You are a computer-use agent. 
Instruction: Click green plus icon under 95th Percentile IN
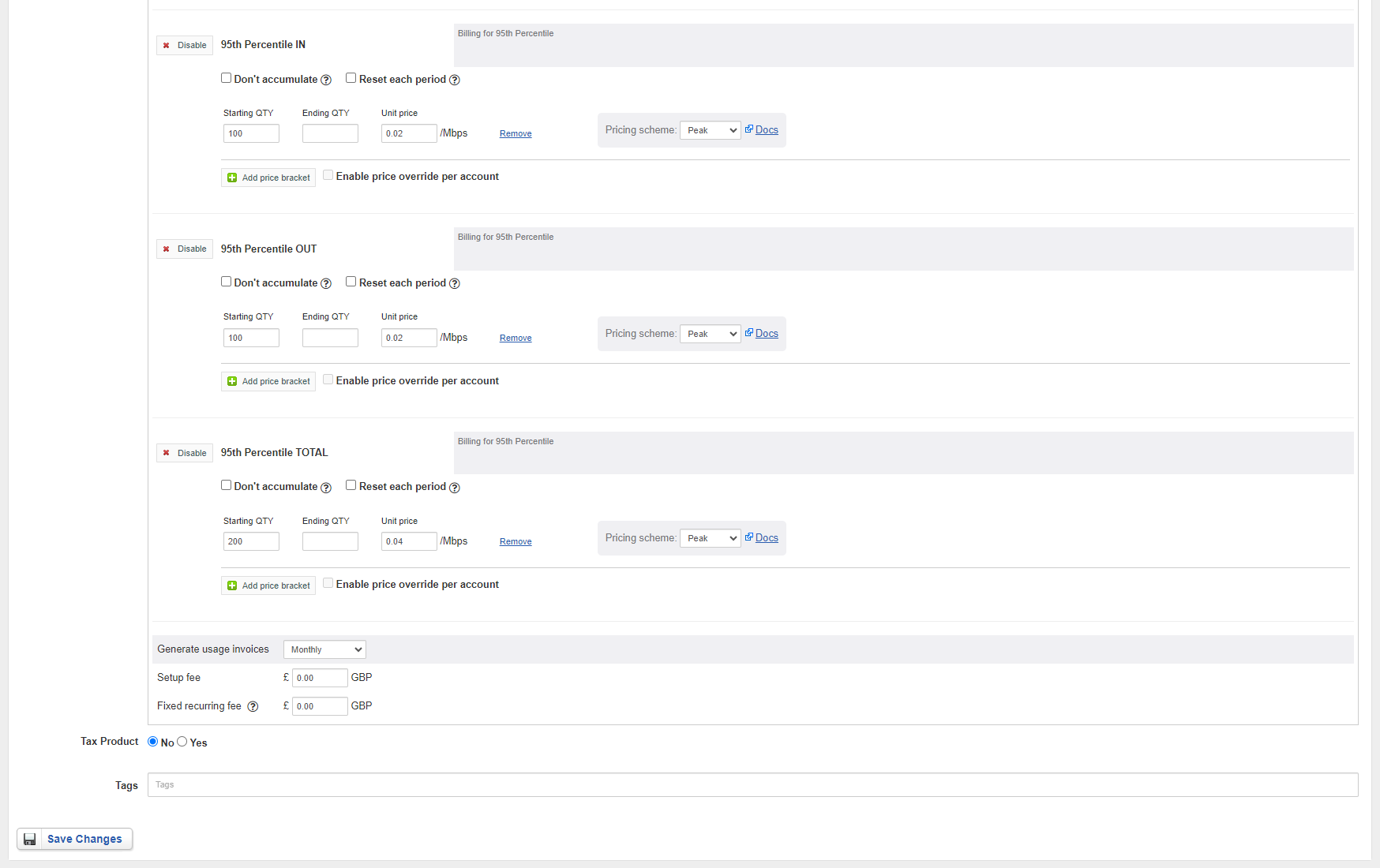[232, 178]
